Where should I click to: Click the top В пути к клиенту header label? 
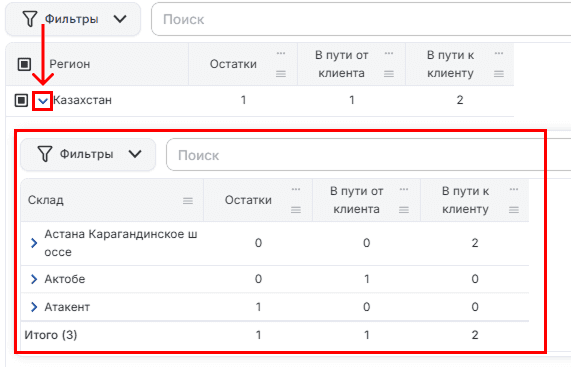coord(450,64)
